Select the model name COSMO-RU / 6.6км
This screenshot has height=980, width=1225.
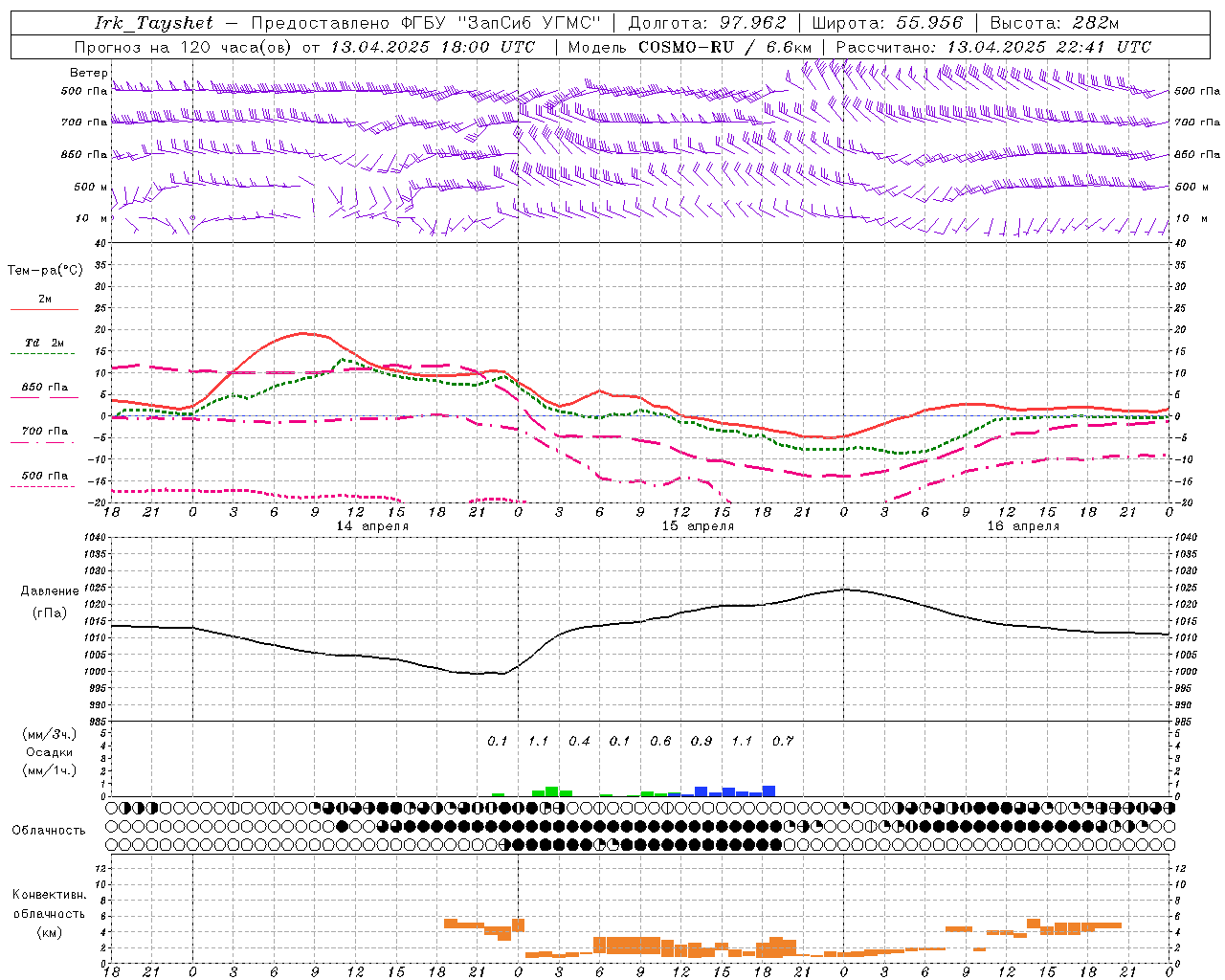[x=725, y=47]
